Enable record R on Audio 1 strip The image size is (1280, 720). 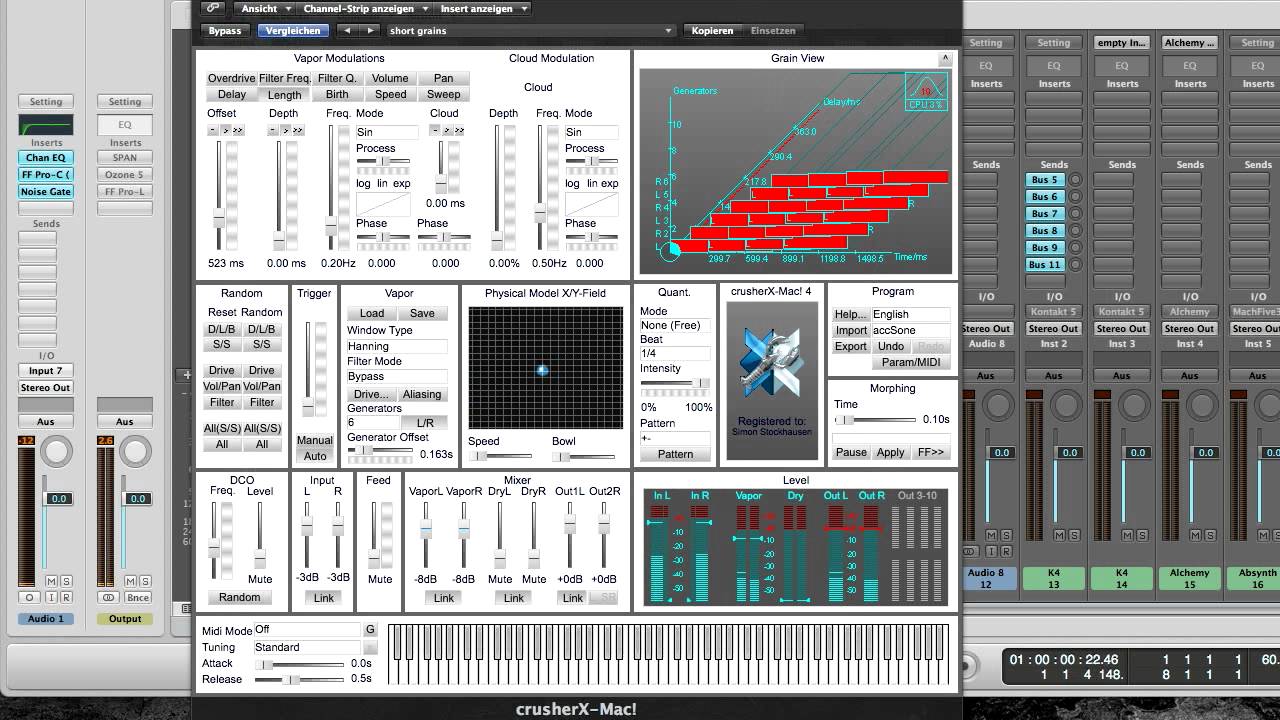[66, 597]
